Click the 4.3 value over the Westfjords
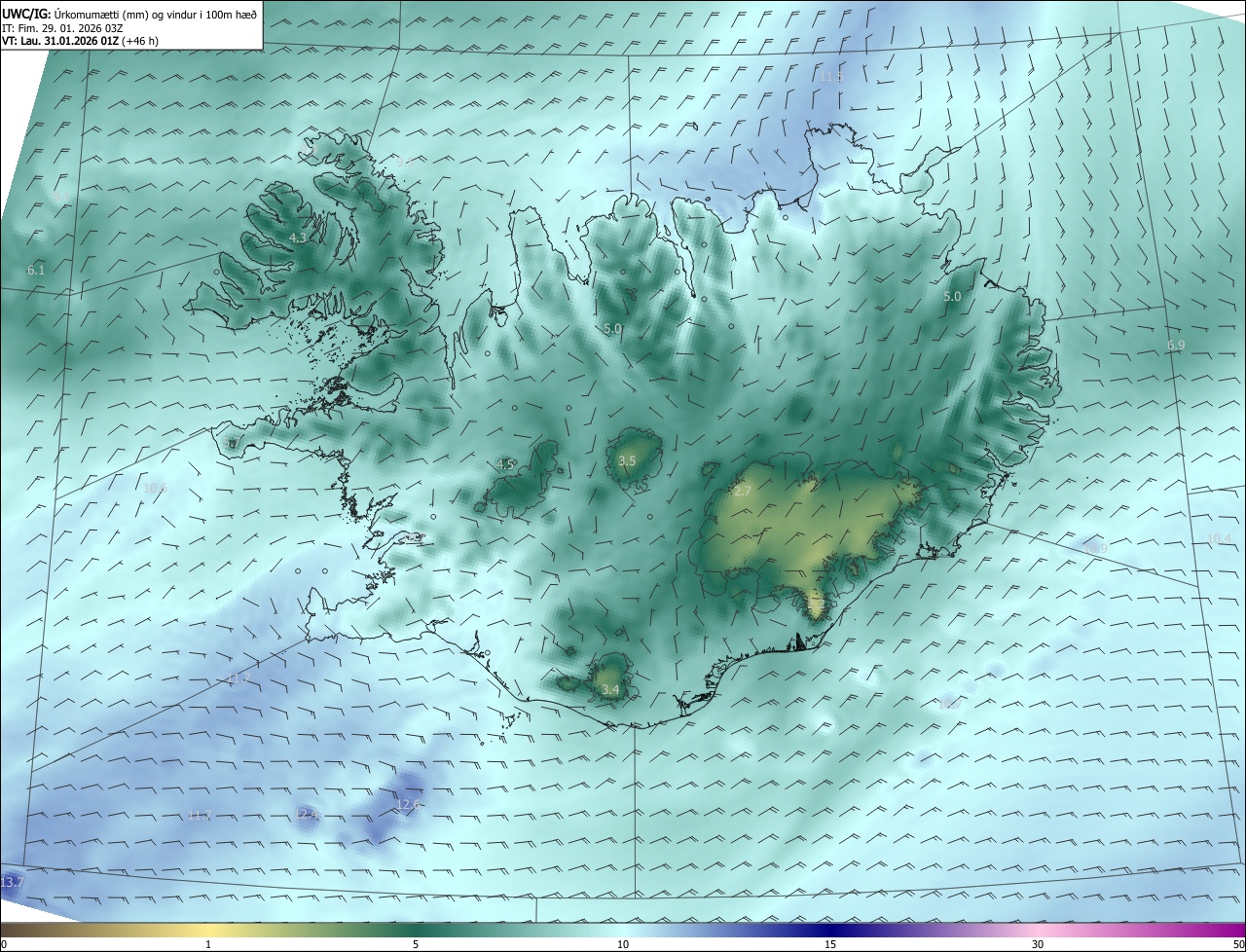Image resolution: width=1246 pixels, height=952 pixels. point(299,238)
